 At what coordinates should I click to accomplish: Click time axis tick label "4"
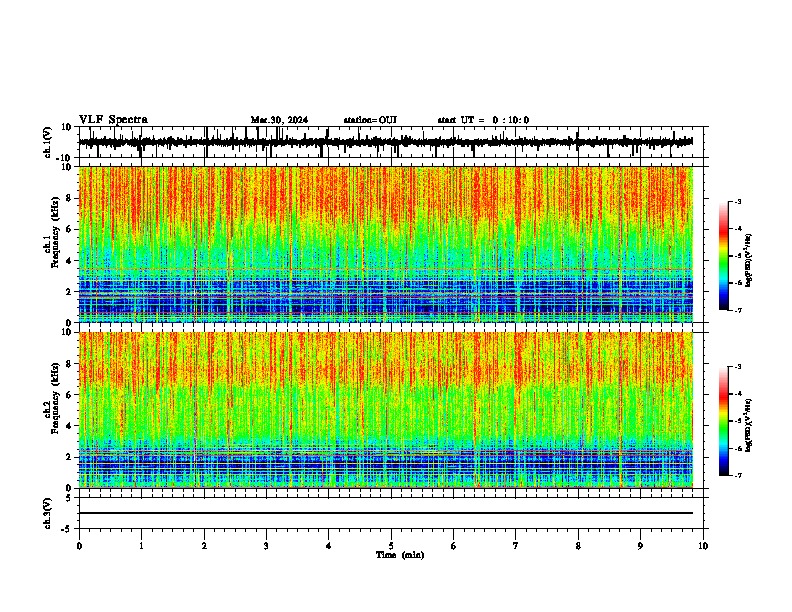click(329, 546)
